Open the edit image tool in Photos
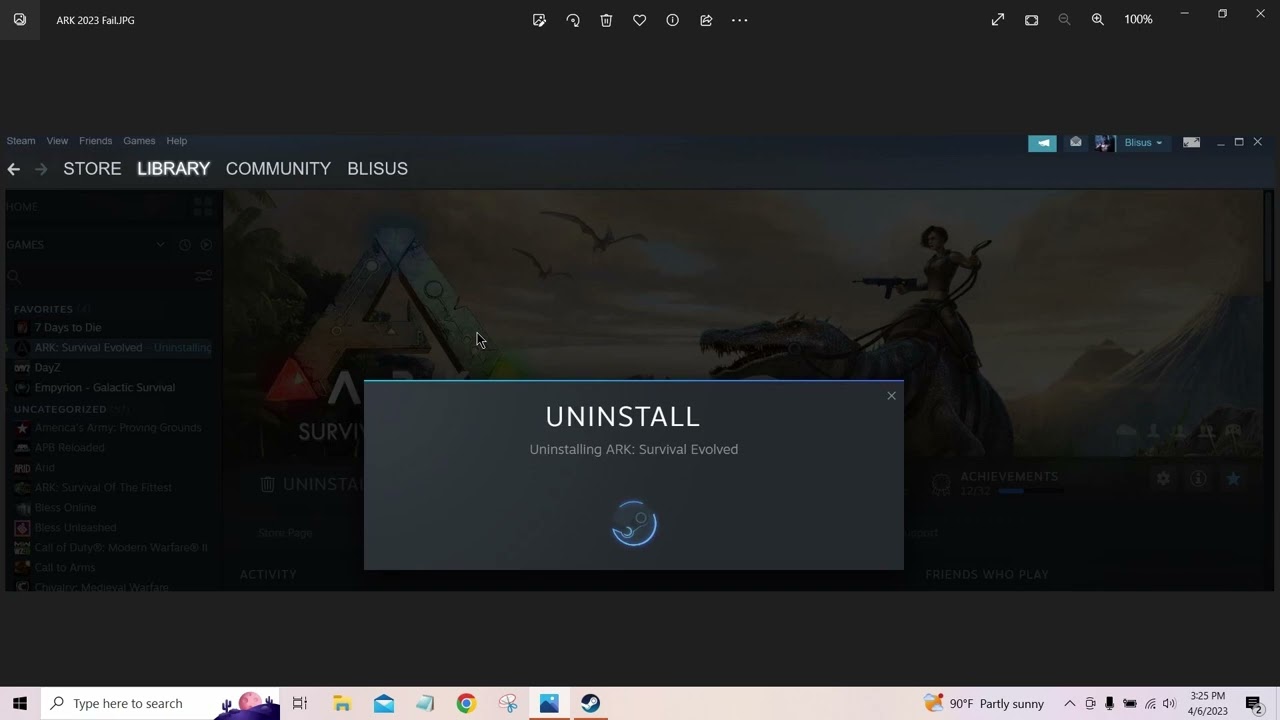 [x=539, y=20]
